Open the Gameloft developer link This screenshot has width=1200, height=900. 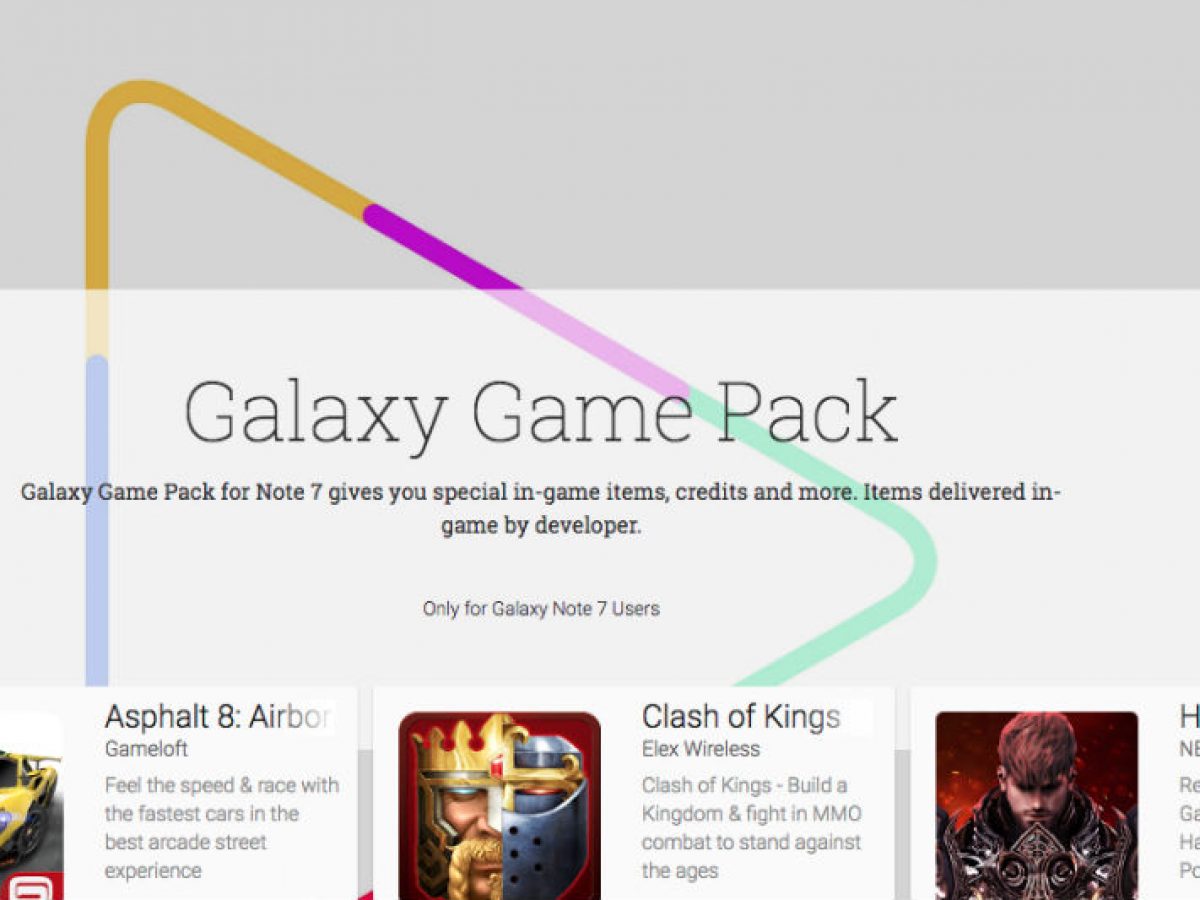click(x=146, y=749)
